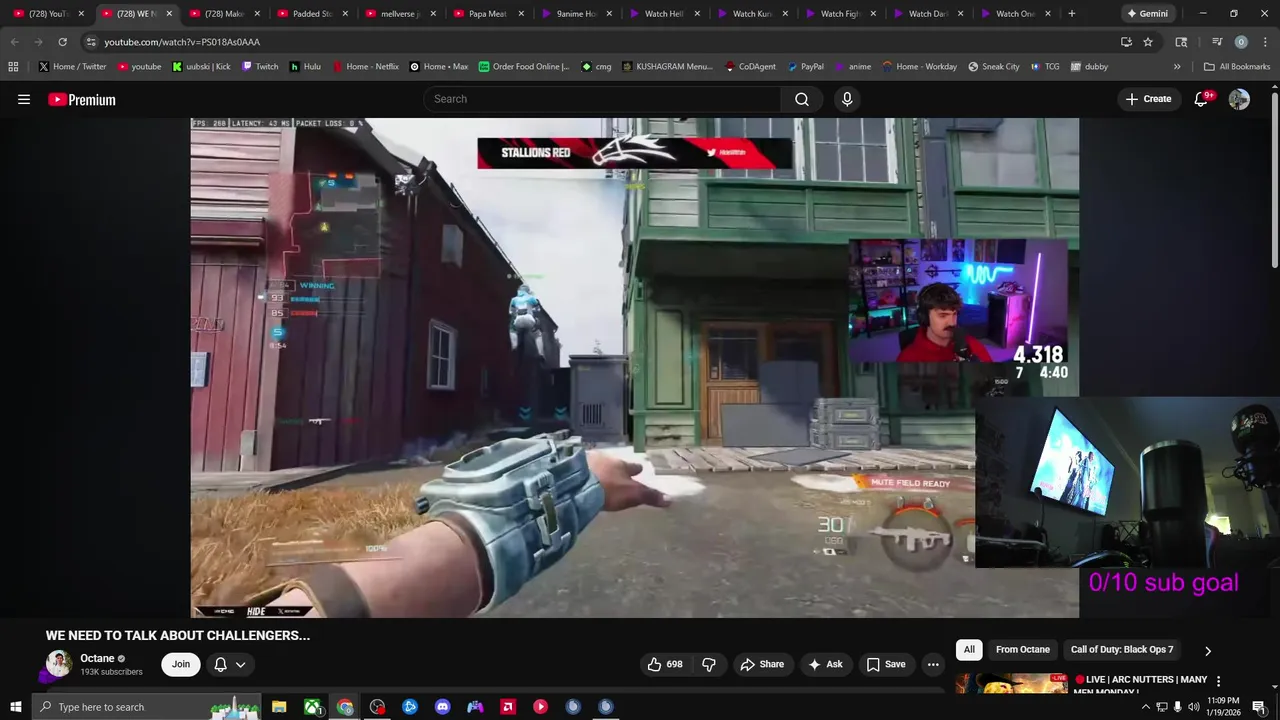Open a new Chrome tab
The height and width of the screenshot is (720, 1280).
tap(1072, 14)
